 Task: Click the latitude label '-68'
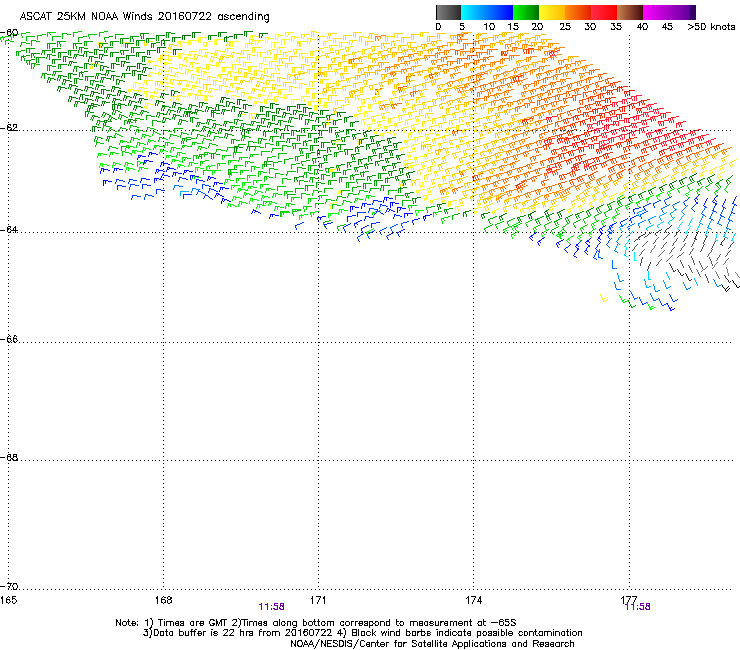9,458
